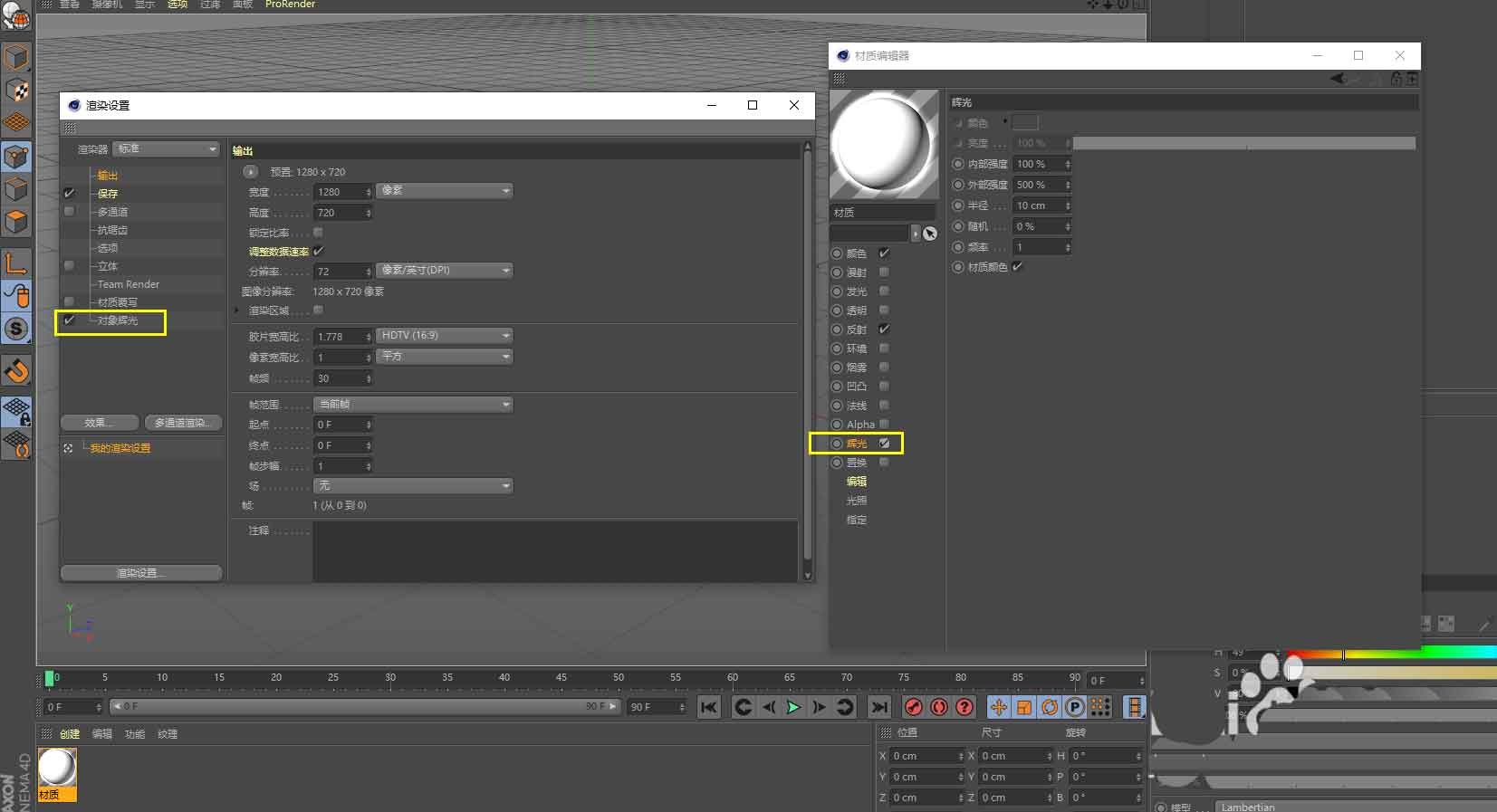Screen dimensions: 1497x812
Task: Select the texture mode checkered cube icon
Action: coord(16,91)
